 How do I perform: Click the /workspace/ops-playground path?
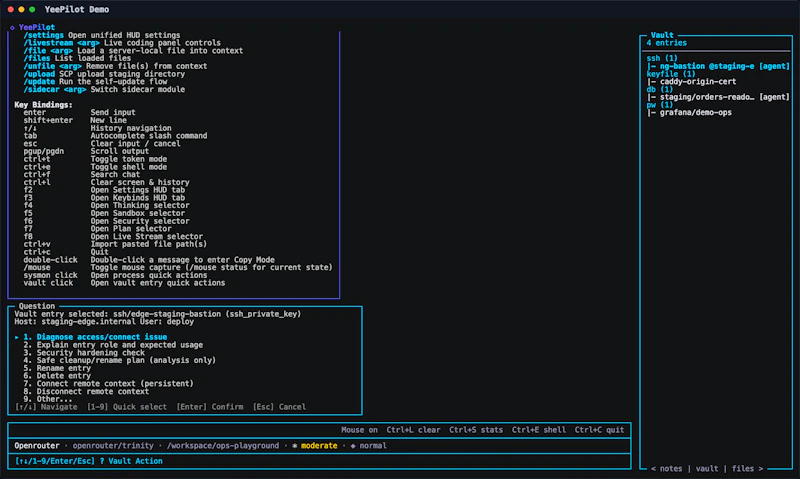click(x=223, y=446)
